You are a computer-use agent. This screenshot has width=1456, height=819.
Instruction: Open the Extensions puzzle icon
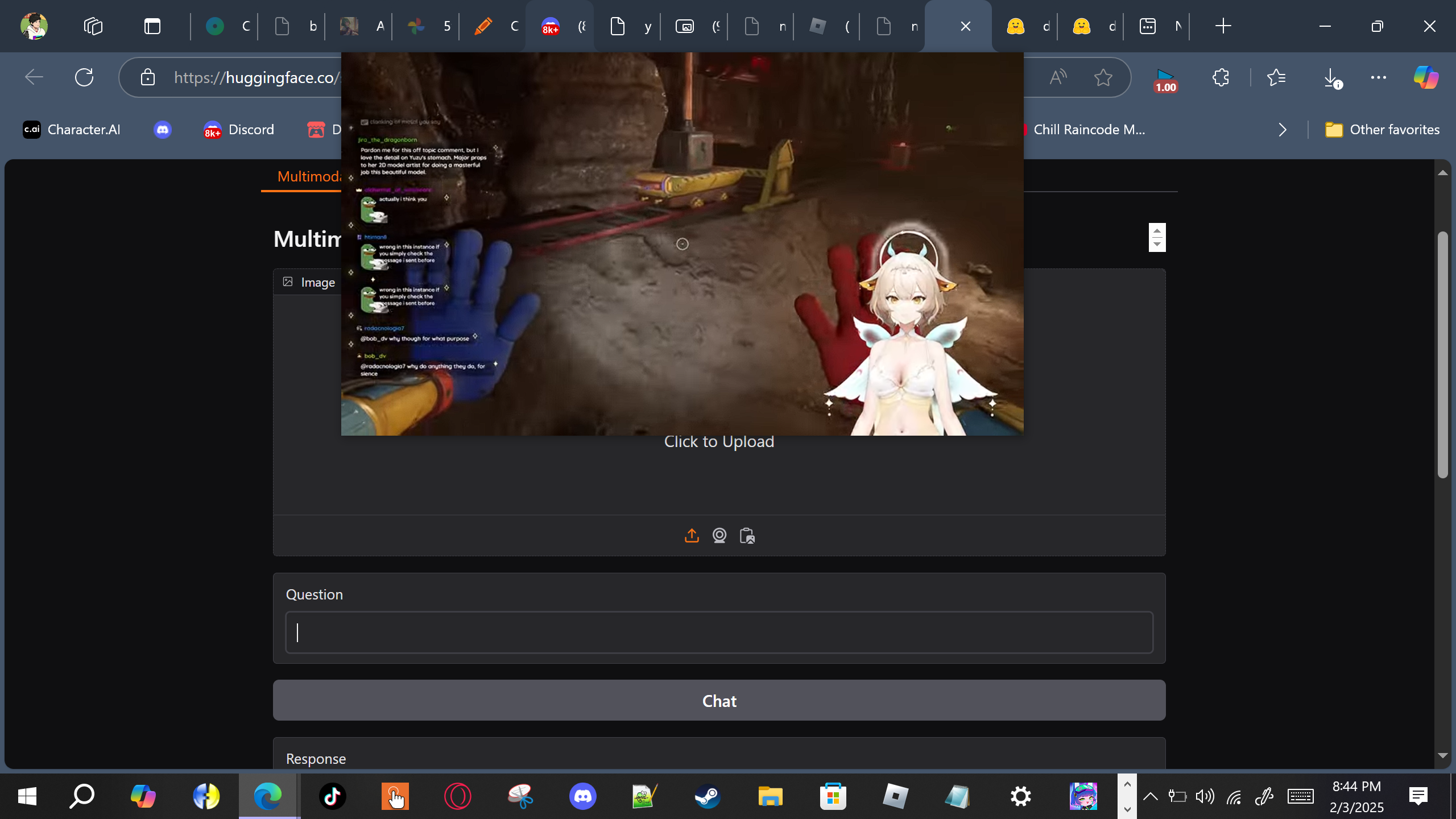click(x=1221, y=77)
